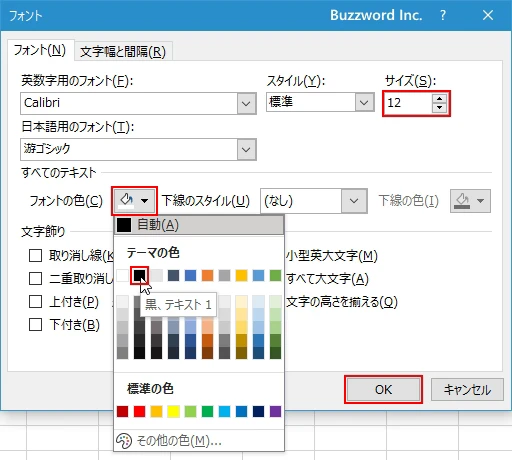Pick the darkest brown shade under theme orange

pos(207,353)
